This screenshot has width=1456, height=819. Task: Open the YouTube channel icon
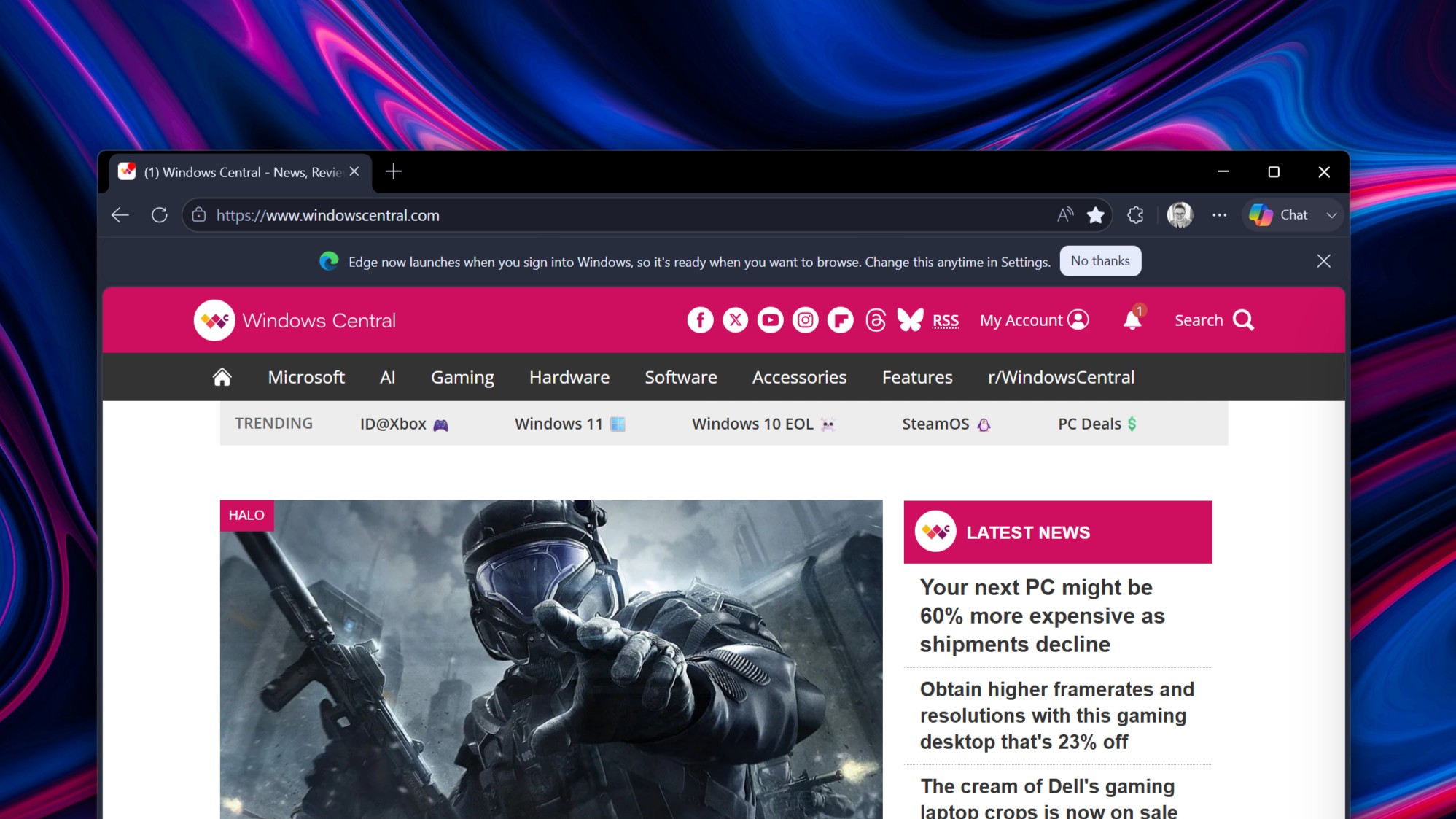pos(770,319)
